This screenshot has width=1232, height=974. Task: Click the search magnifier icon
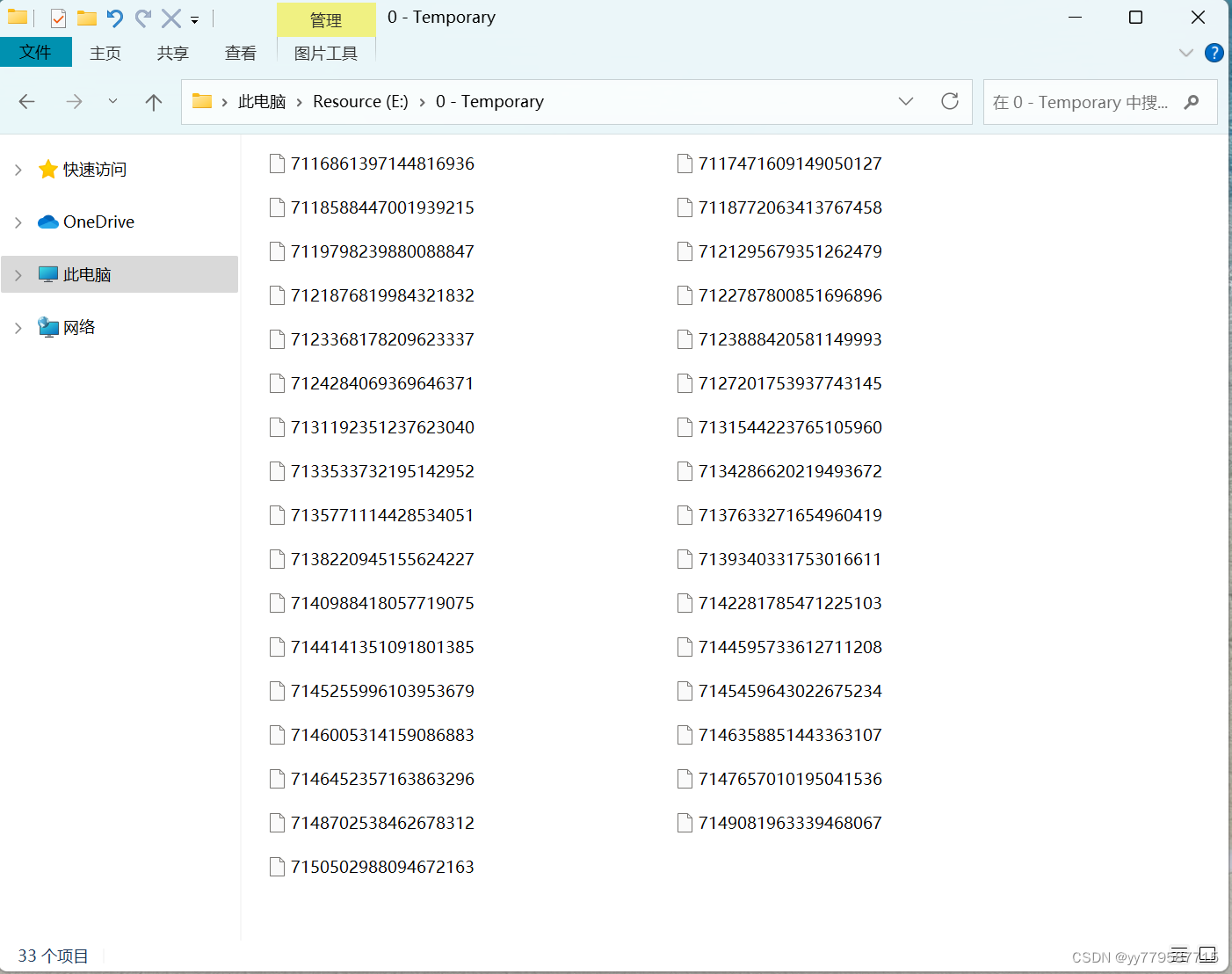click(1192, 102)
